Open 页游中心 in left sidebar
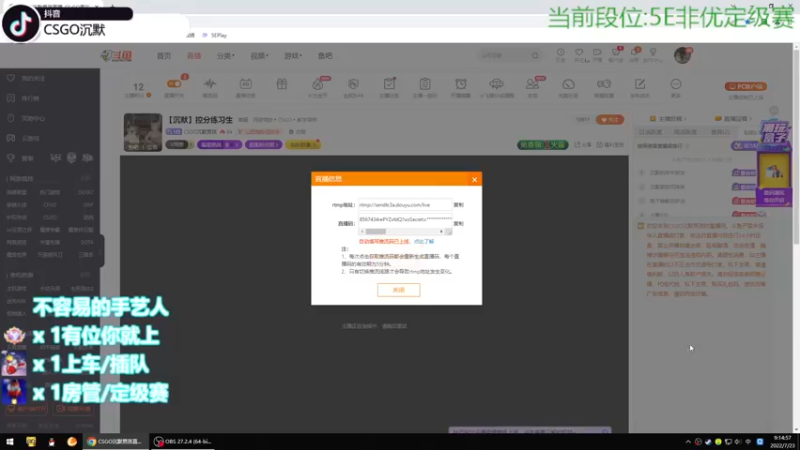The height and width of the screenshot is (450, 800). (28, 118)
